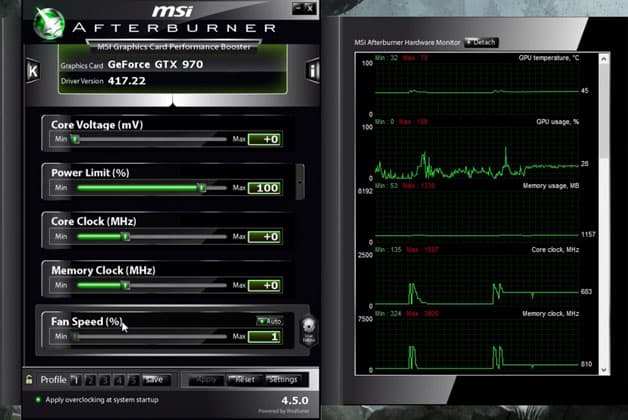Click the Fan Speed slider track
This screenshot has width=628, height=420.
pyautogui.click(x=149, y=336)
